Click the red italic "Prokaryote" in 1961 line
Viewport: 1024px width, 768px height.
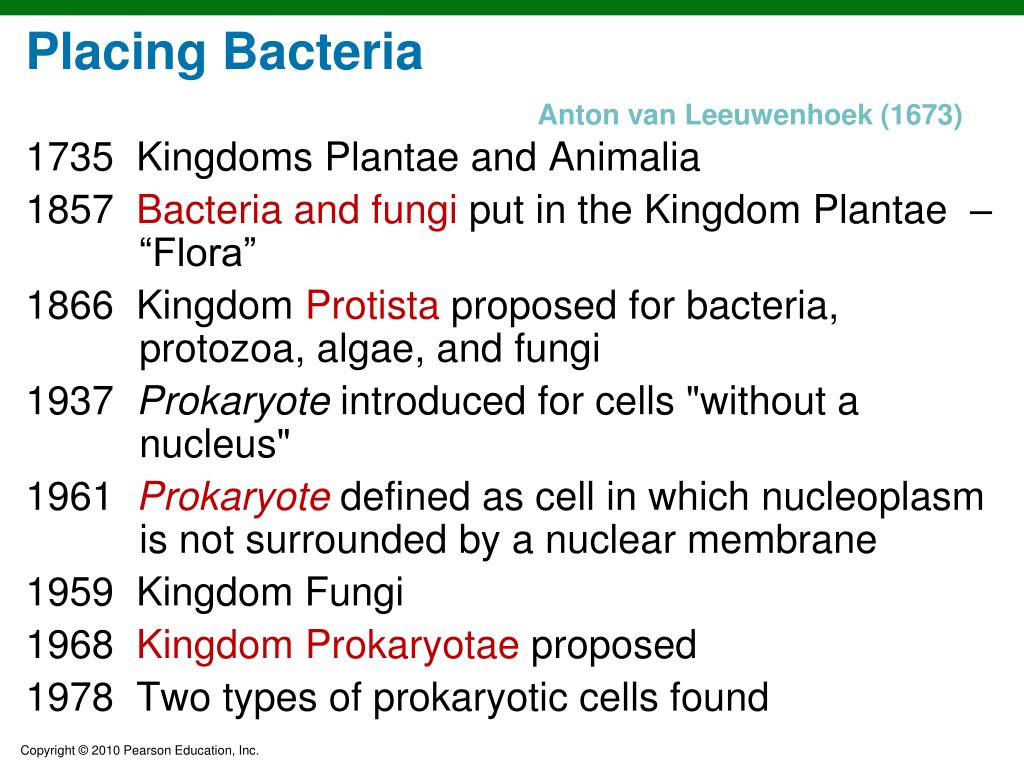coord(234,497)
